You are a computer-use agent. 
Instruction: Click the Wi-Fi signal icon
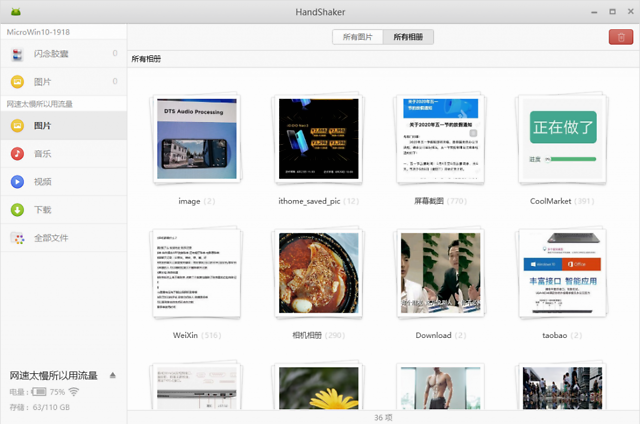click(73, 392)
